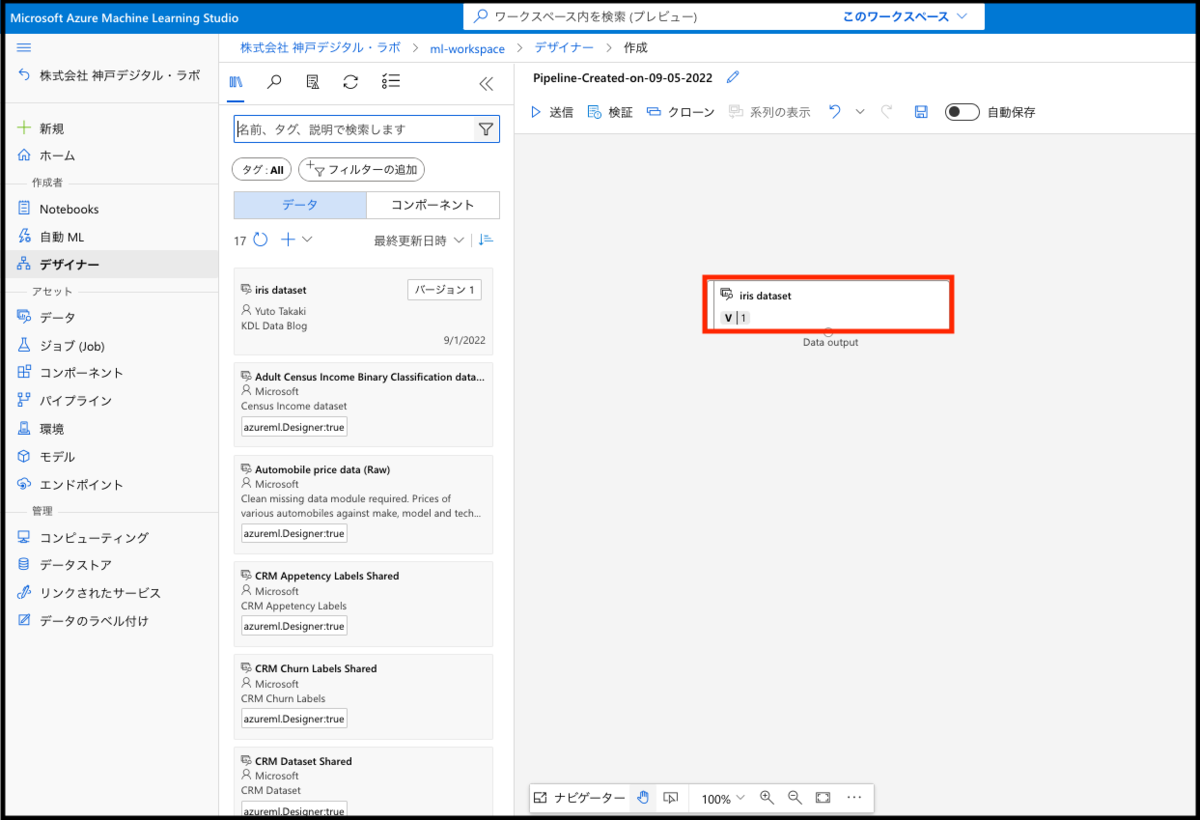Click the ml-workspace breadcrumb link
Image resolution: width=1200 pixels, height=820 pixels.
tap(467, 48)
